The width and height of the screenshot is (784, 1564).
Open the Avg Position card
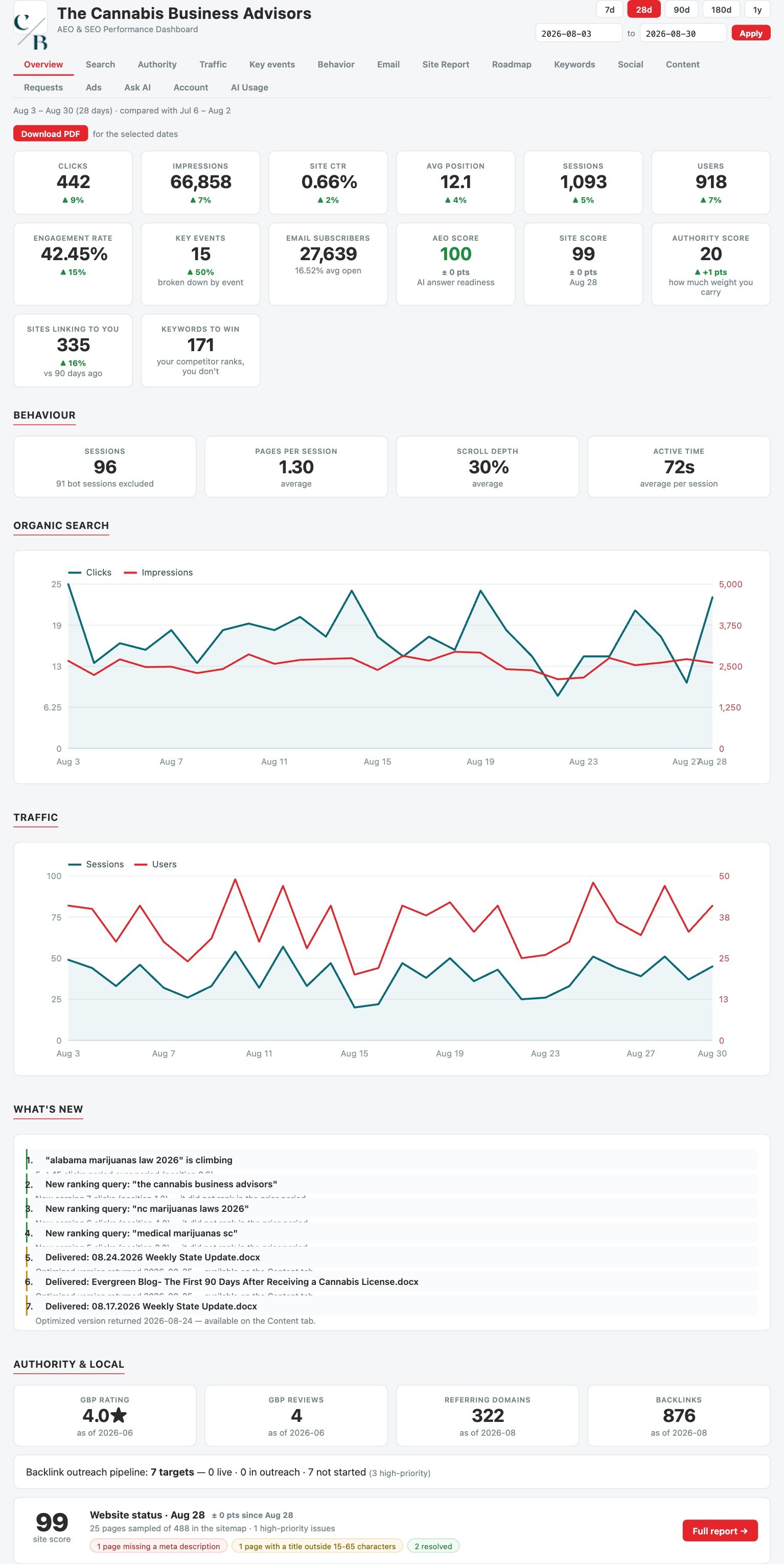[455, 183]
